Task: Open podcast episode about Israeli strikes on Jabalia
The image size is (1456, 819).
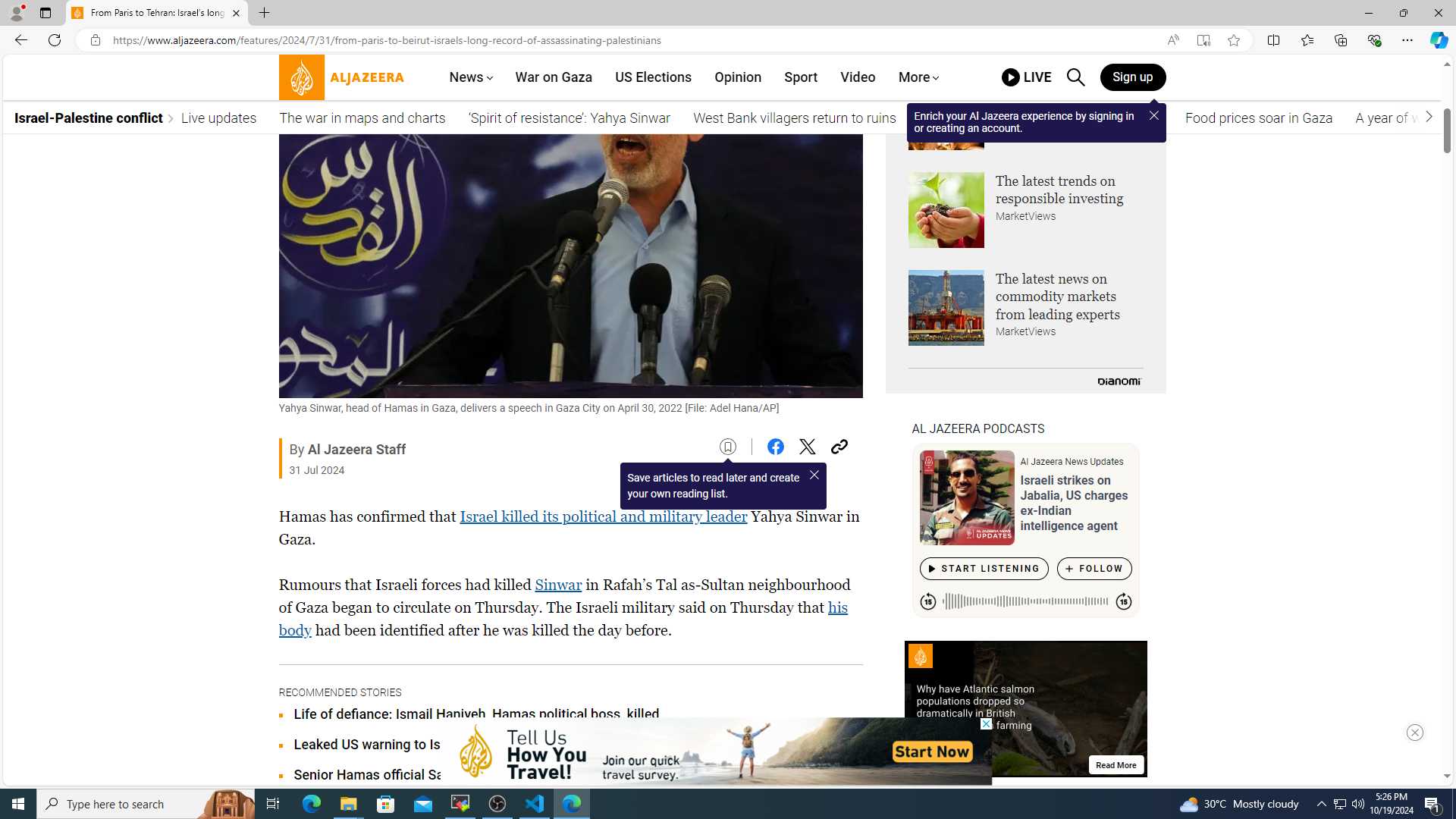Action: [1074, 504]
